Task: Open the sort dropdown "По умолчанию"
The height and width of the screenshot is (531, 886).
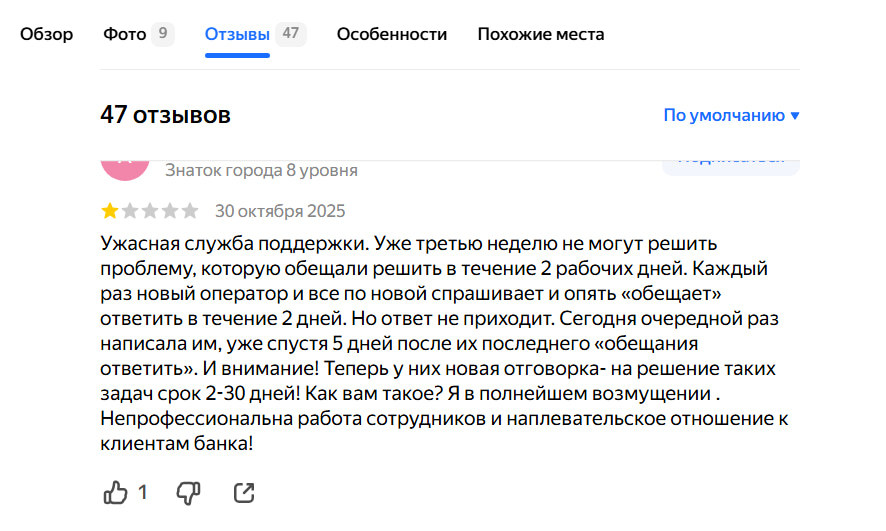Action: pos(731,115)
